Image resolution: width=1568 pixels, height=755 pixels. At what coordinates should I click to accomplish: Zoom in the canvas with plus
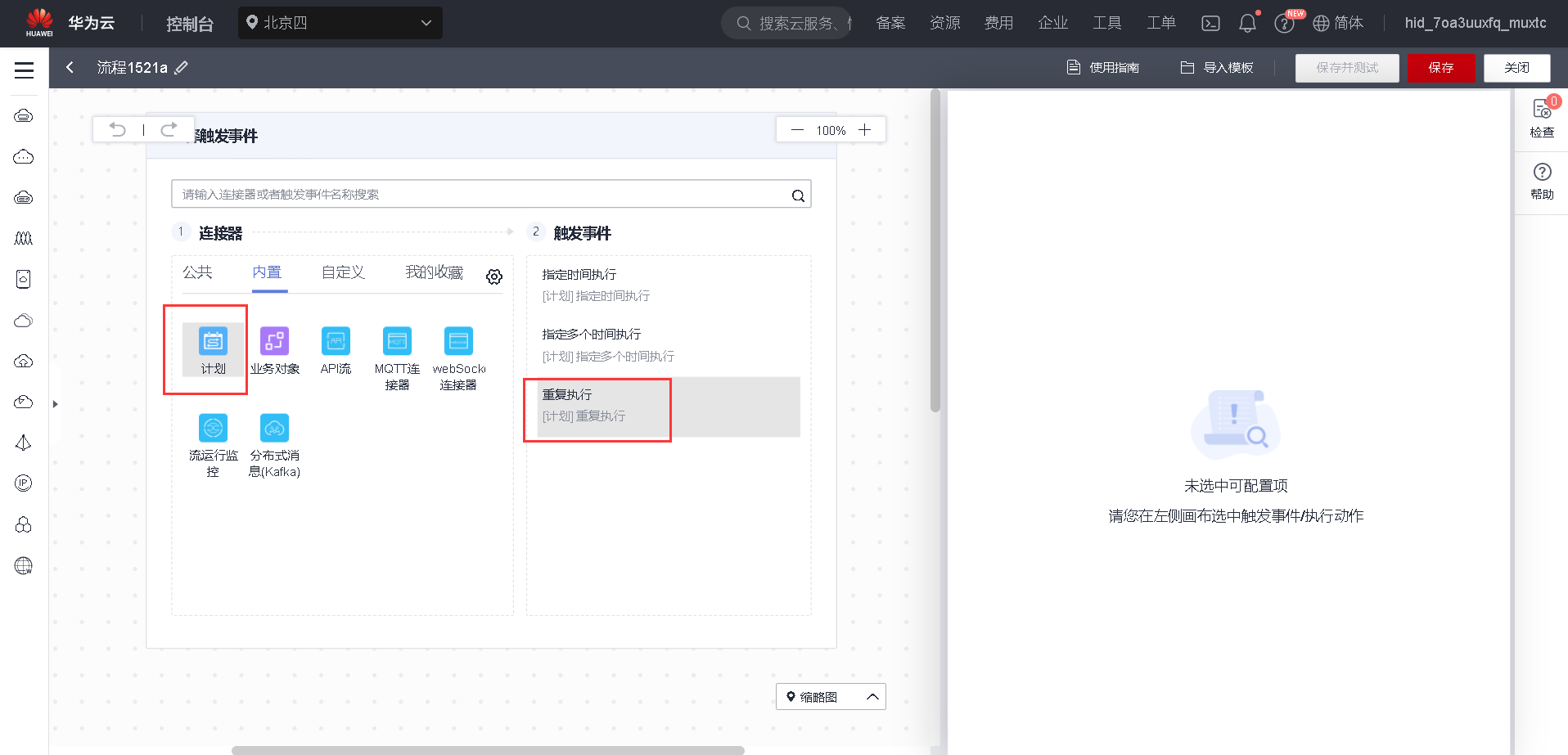(864, 130)
